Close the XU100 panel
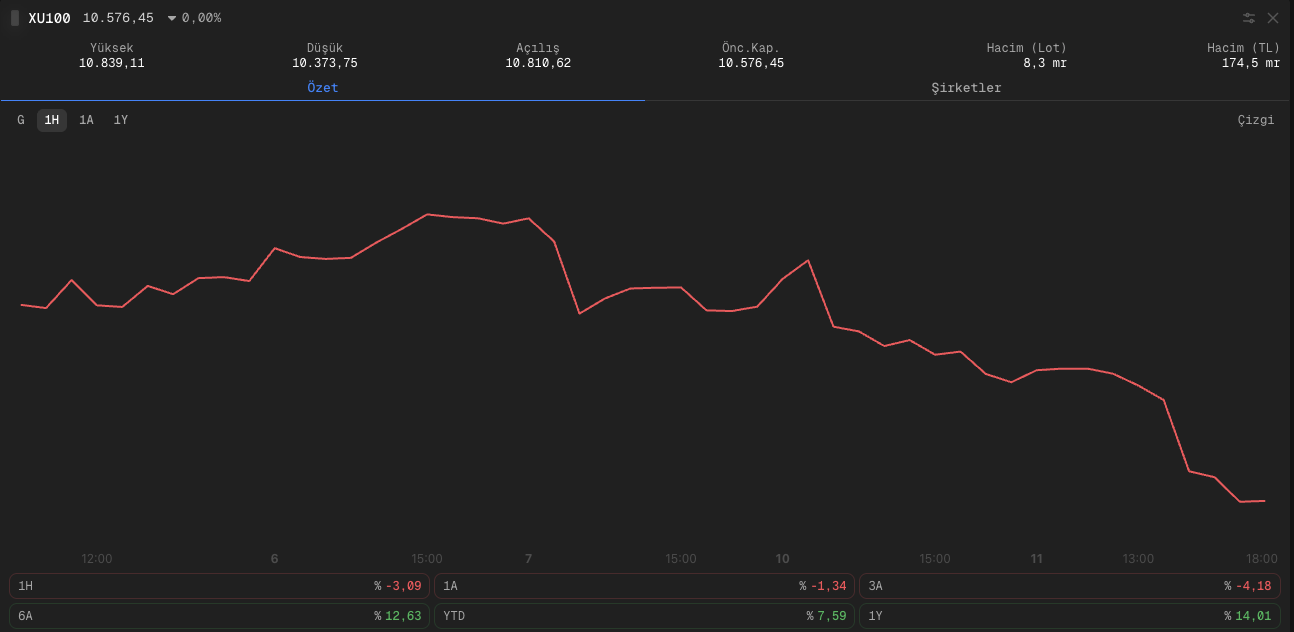 point(1273,18)
